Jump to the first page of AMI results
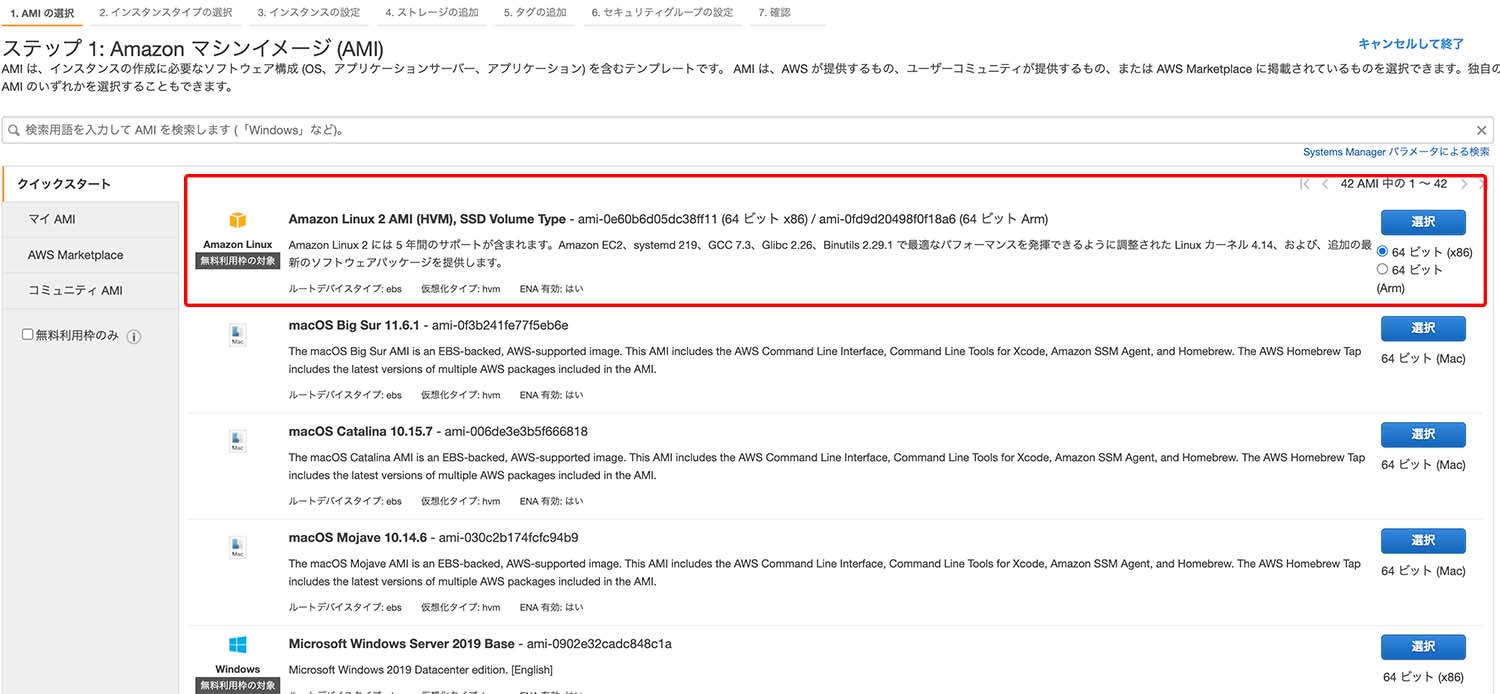 pos(1304,184)
